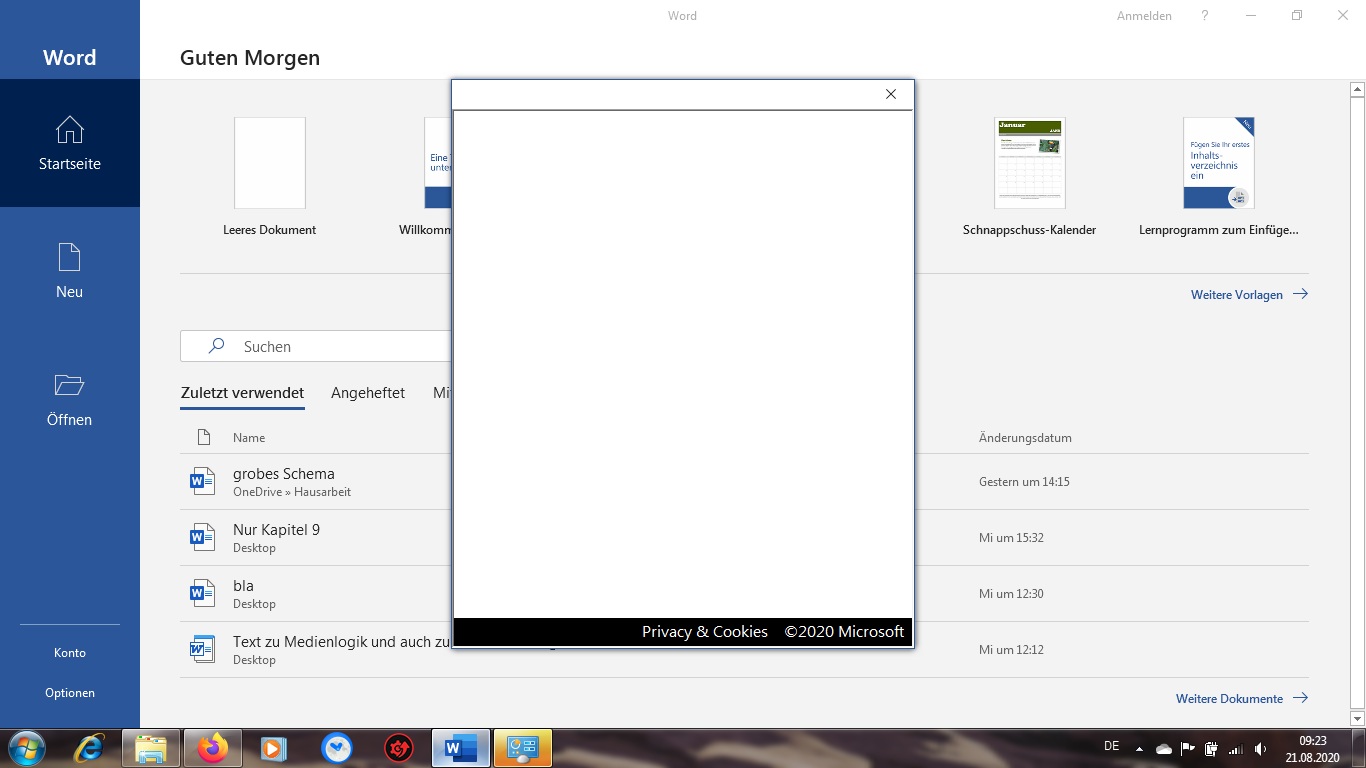Switch to the Zuletzt verwendet tab
1366x768 pixels.
tap(242, 393)
